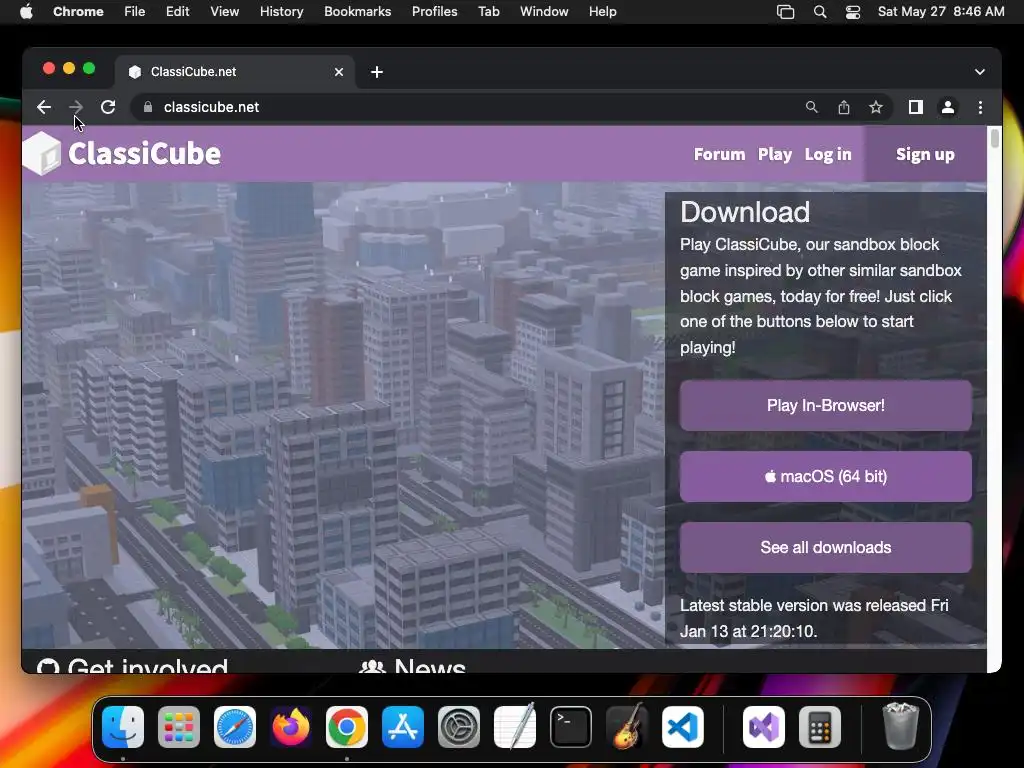
Task: Click the Download heading text
Action: pyautogui.click(x=744, y=212)
